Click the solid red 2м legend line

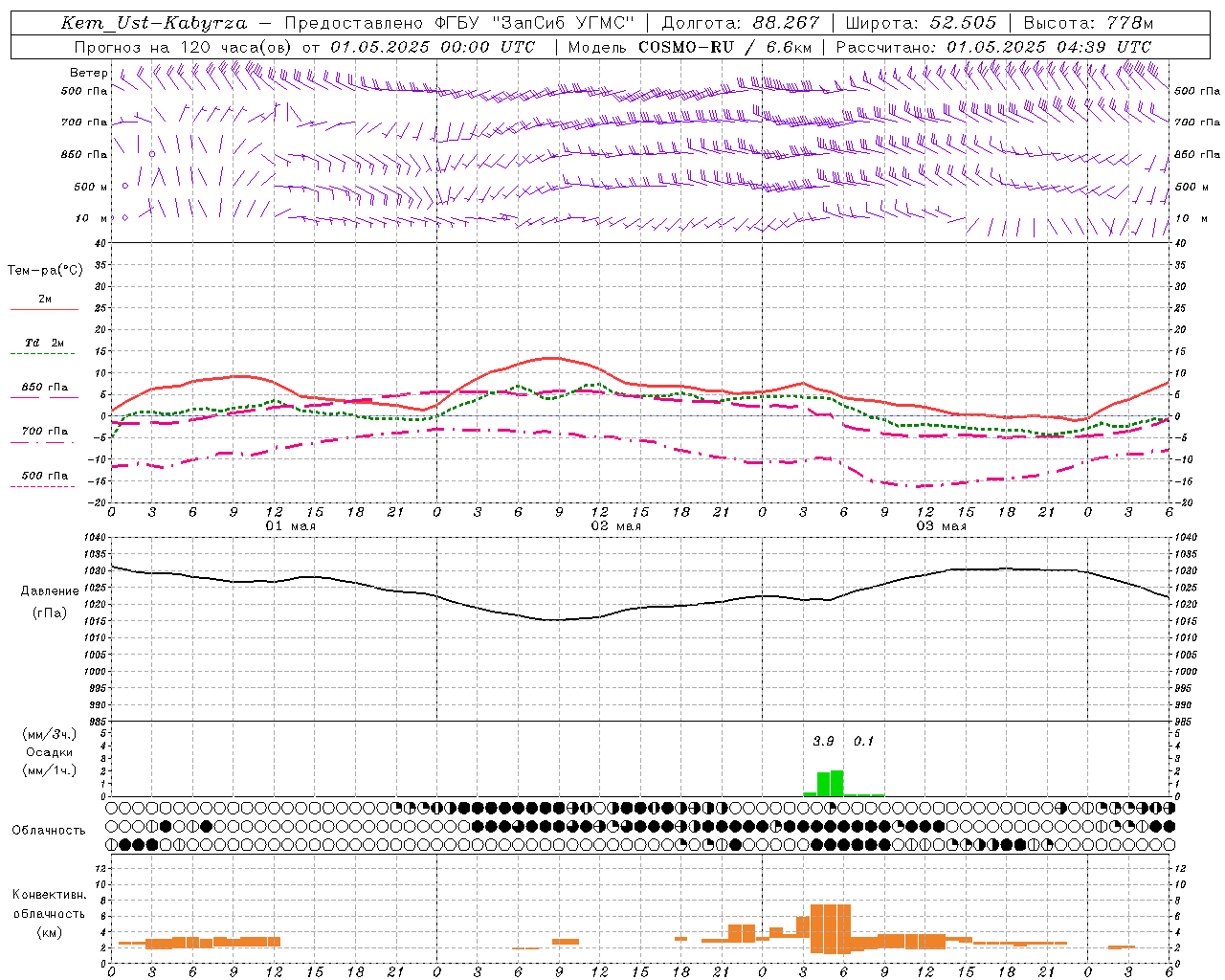[44, 309]
